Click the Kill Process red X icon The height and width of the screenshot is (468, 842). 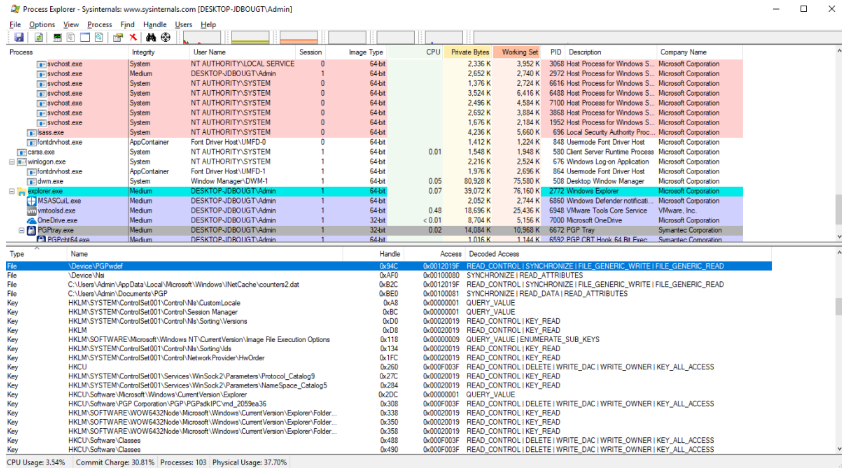[x=133, y=37]
